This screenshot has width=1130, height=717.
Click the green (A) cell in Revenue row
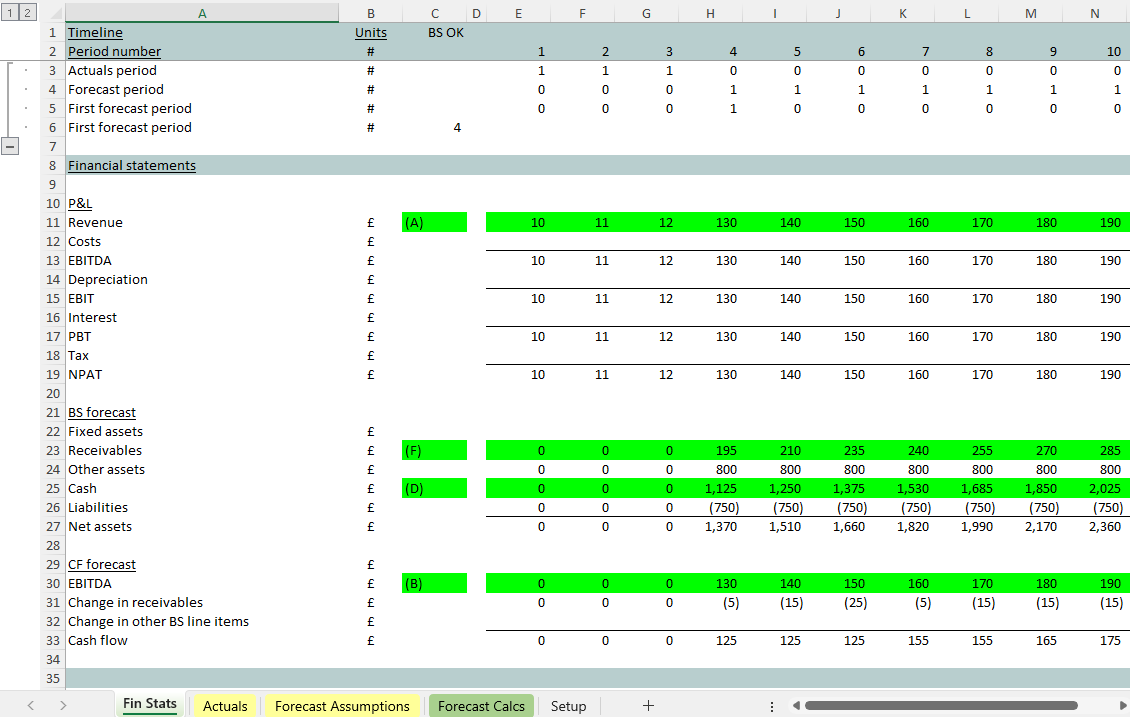click(x=434, y=223)
